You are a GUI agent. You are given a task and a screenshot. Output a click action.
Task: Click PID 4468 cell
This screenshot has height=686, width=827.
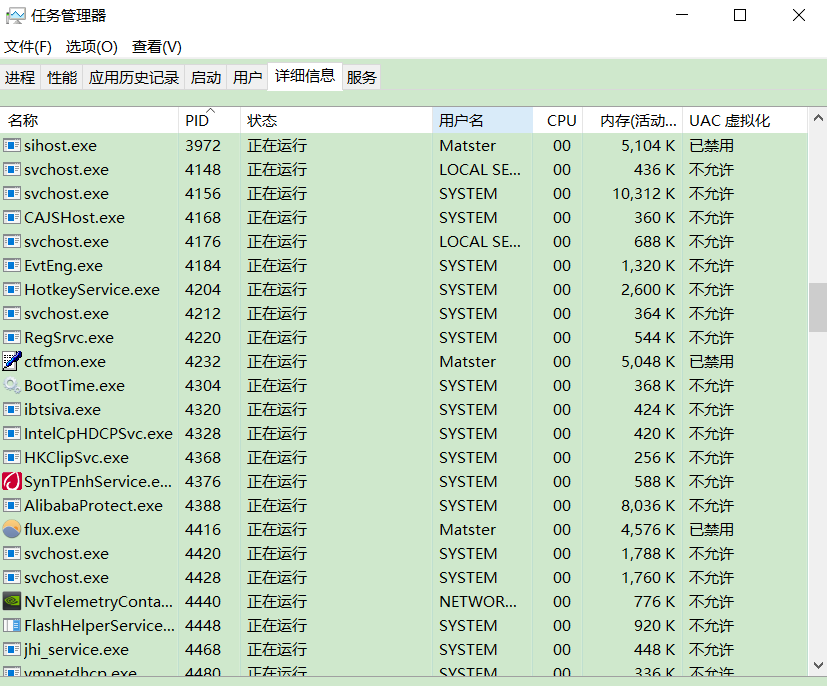click(203, 650)
